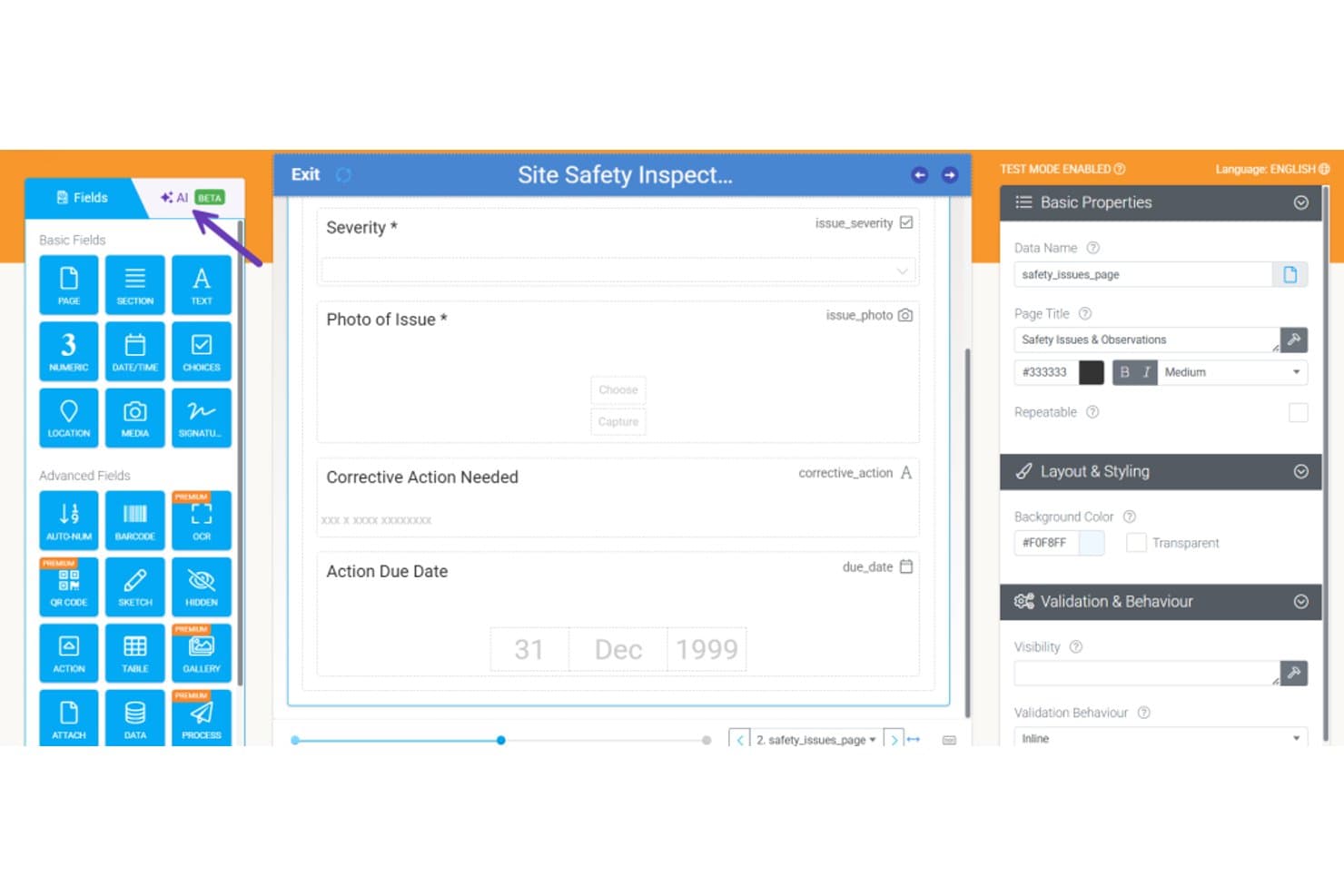Click Capture under Photo of Issue

tap(618, 421)
